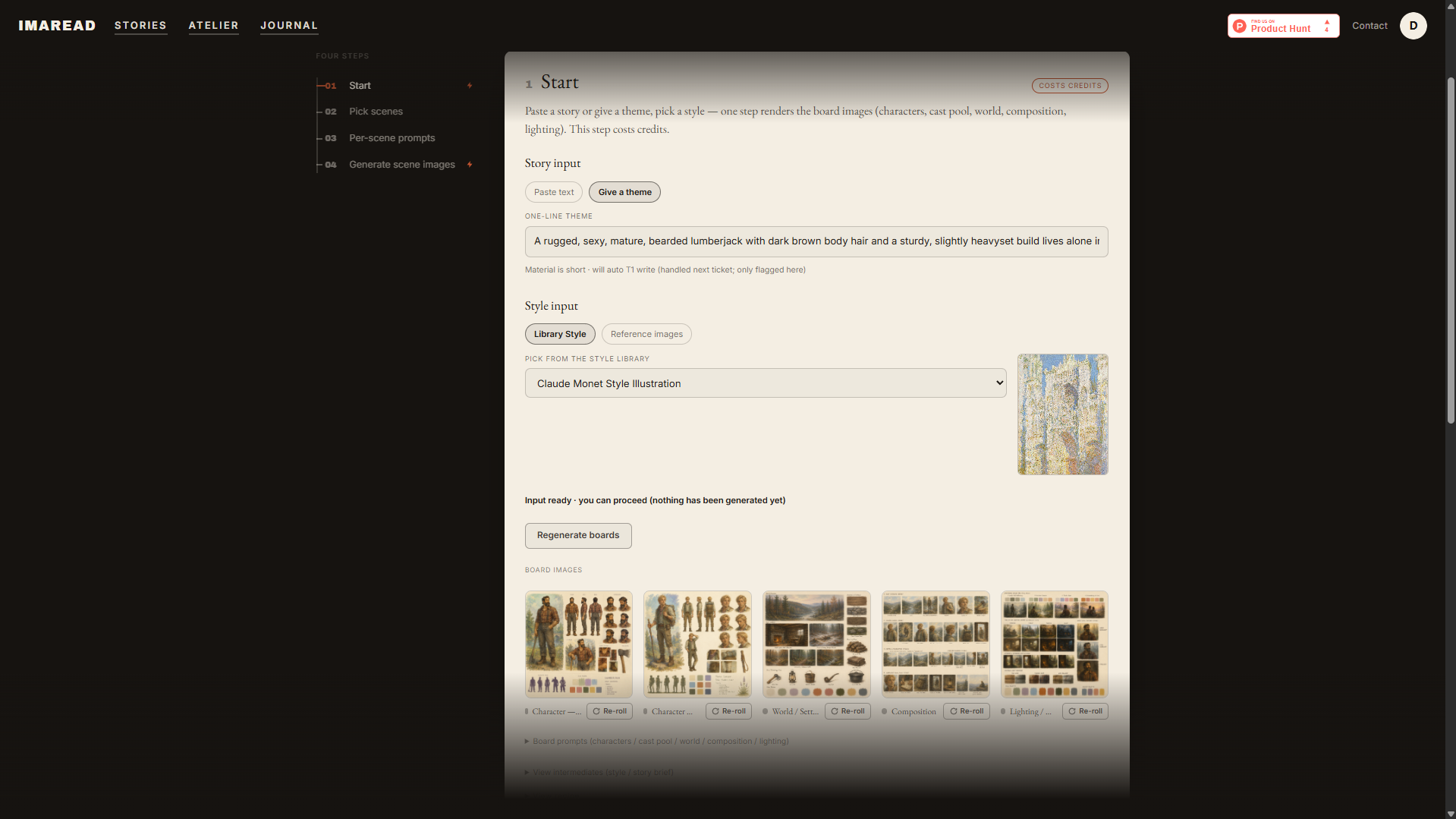Open the Journal nav tab
Screen dimensions: 1456x819
click(x=289, y=26)
